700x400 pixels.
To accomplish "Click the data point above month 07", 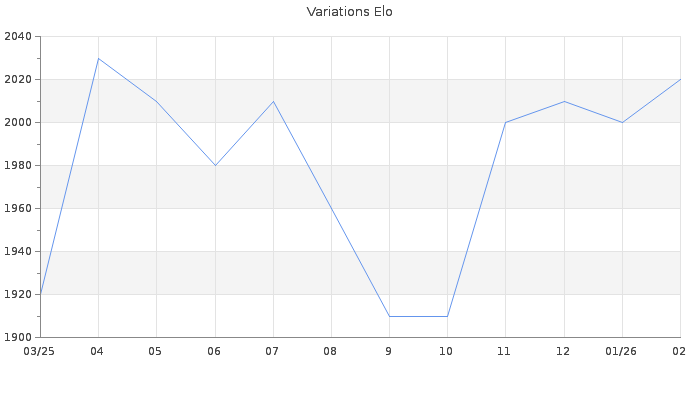I will pos(273,101).
